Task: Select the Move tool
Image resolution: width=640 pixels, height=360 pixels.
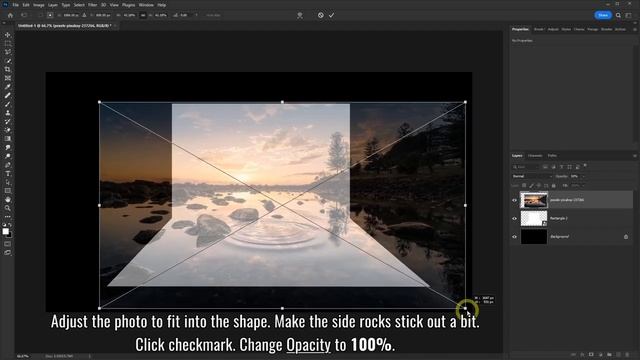Action: [x=7, y=35]
